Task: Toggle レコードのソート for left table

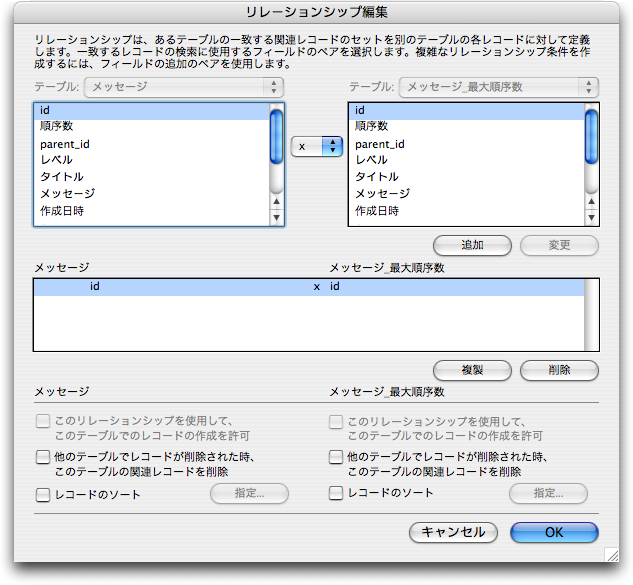Action: (43, 494)
